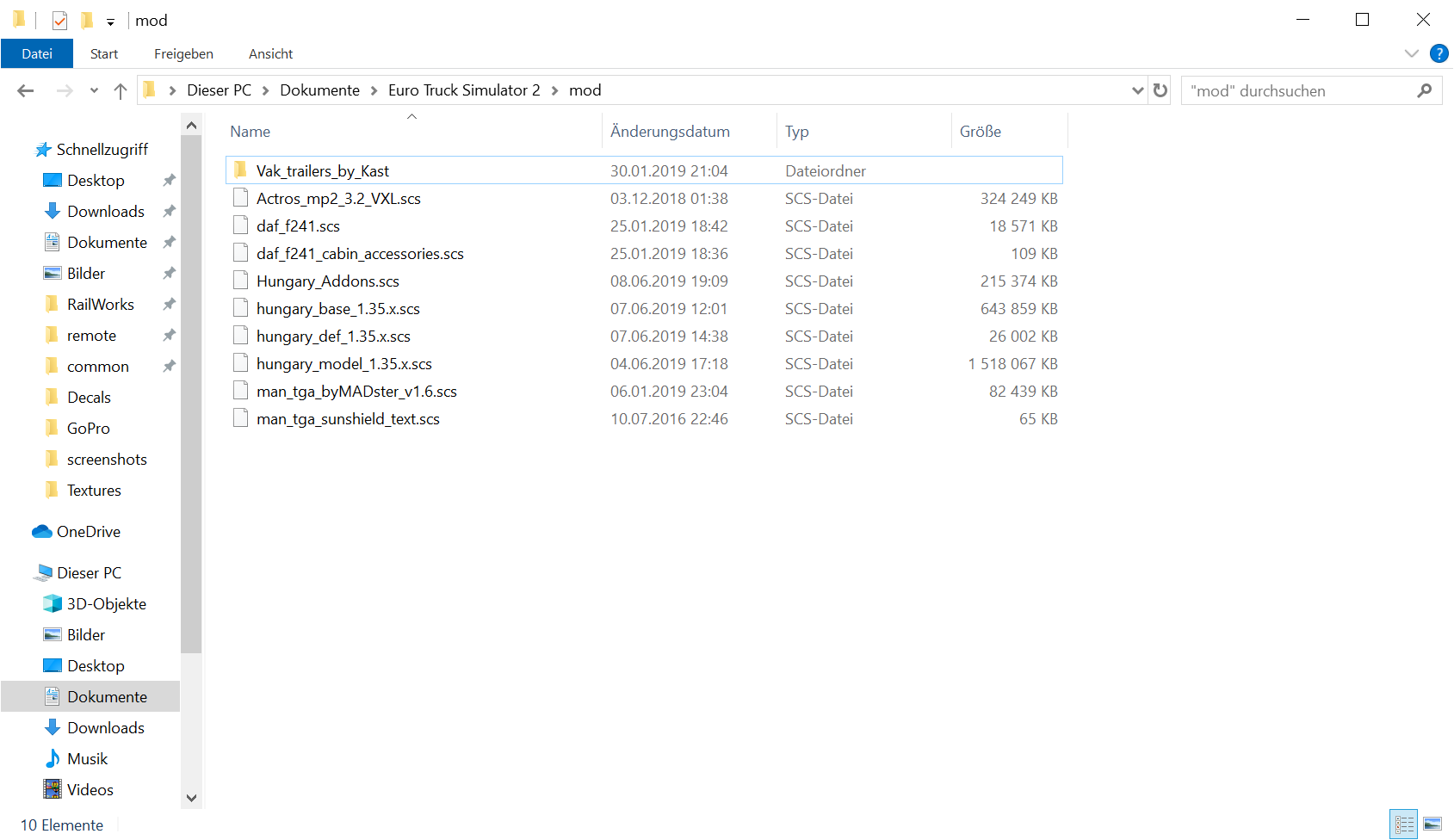Navigate to Euro Truck Simulator 2 breadcrumb

(464, 90)
